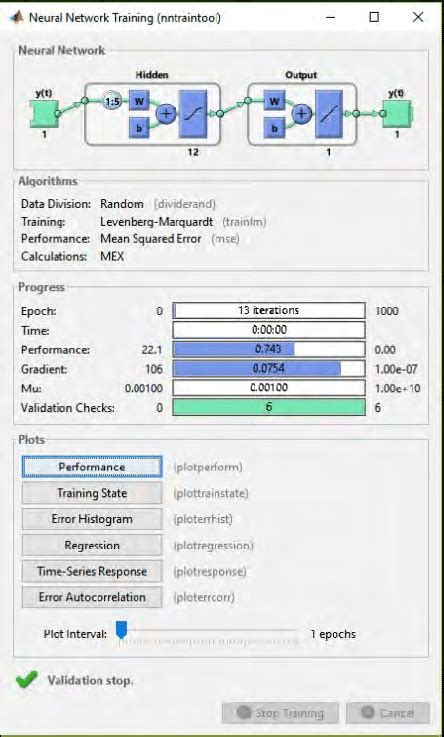This screenshot has width=444, height=737.
Task: Click the Output layer W weight block
Action: click(x=274, y=101)
